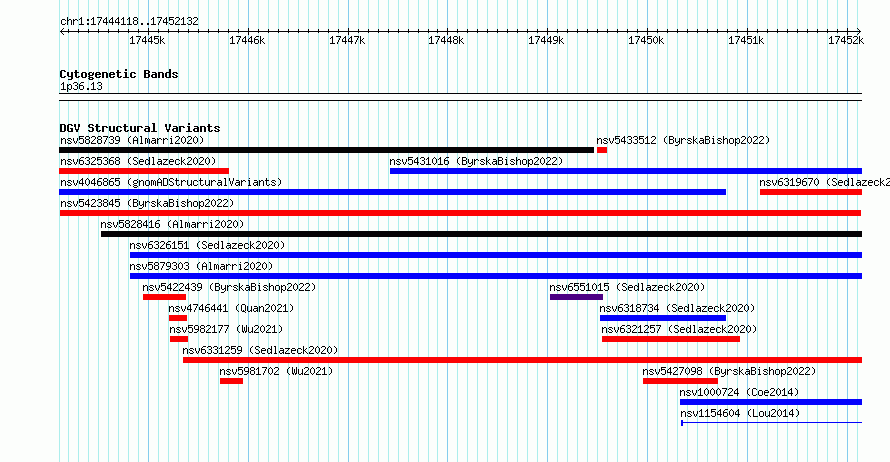Screen dimensions: 890x462
Task: Click the 17445k ruler position
Action: 147,40
